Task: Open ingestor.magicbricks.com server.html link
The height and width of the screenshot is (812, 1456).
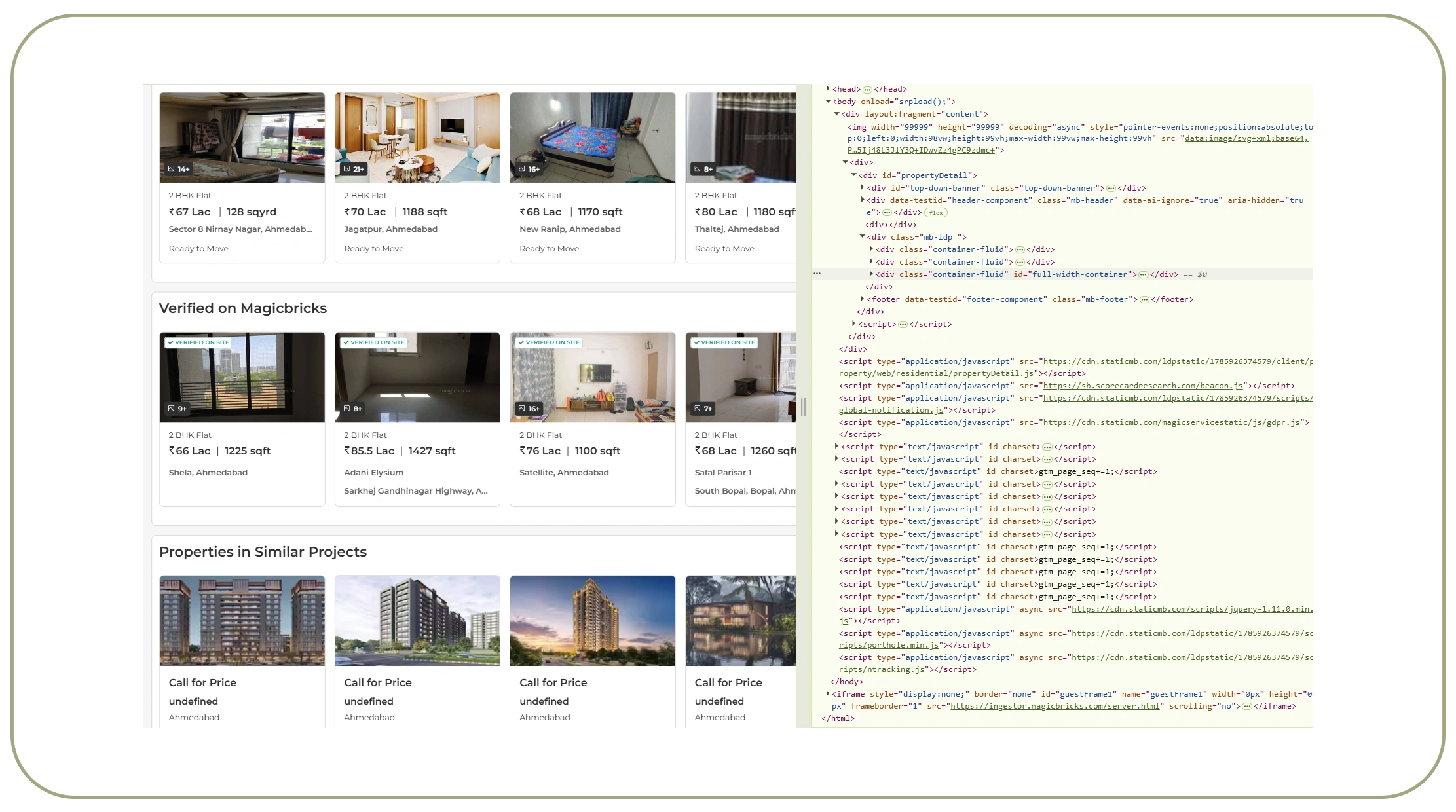Action: click(1055, 707)
